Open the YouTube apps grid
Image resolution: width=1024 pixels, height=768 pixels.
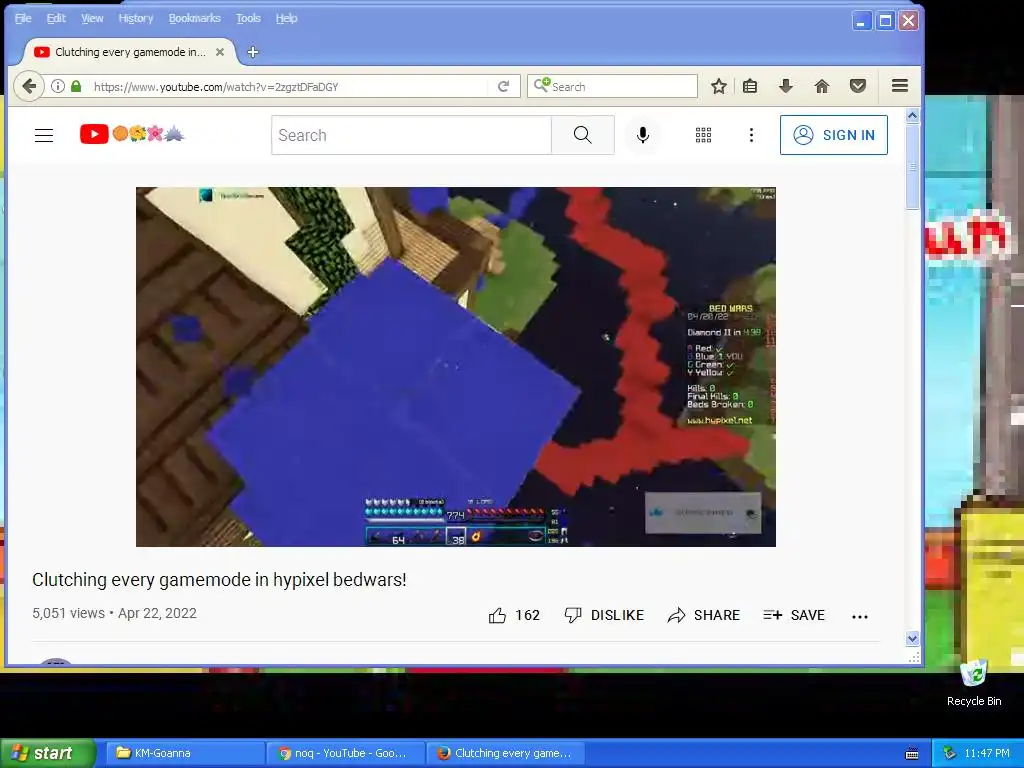coord(703,135)
